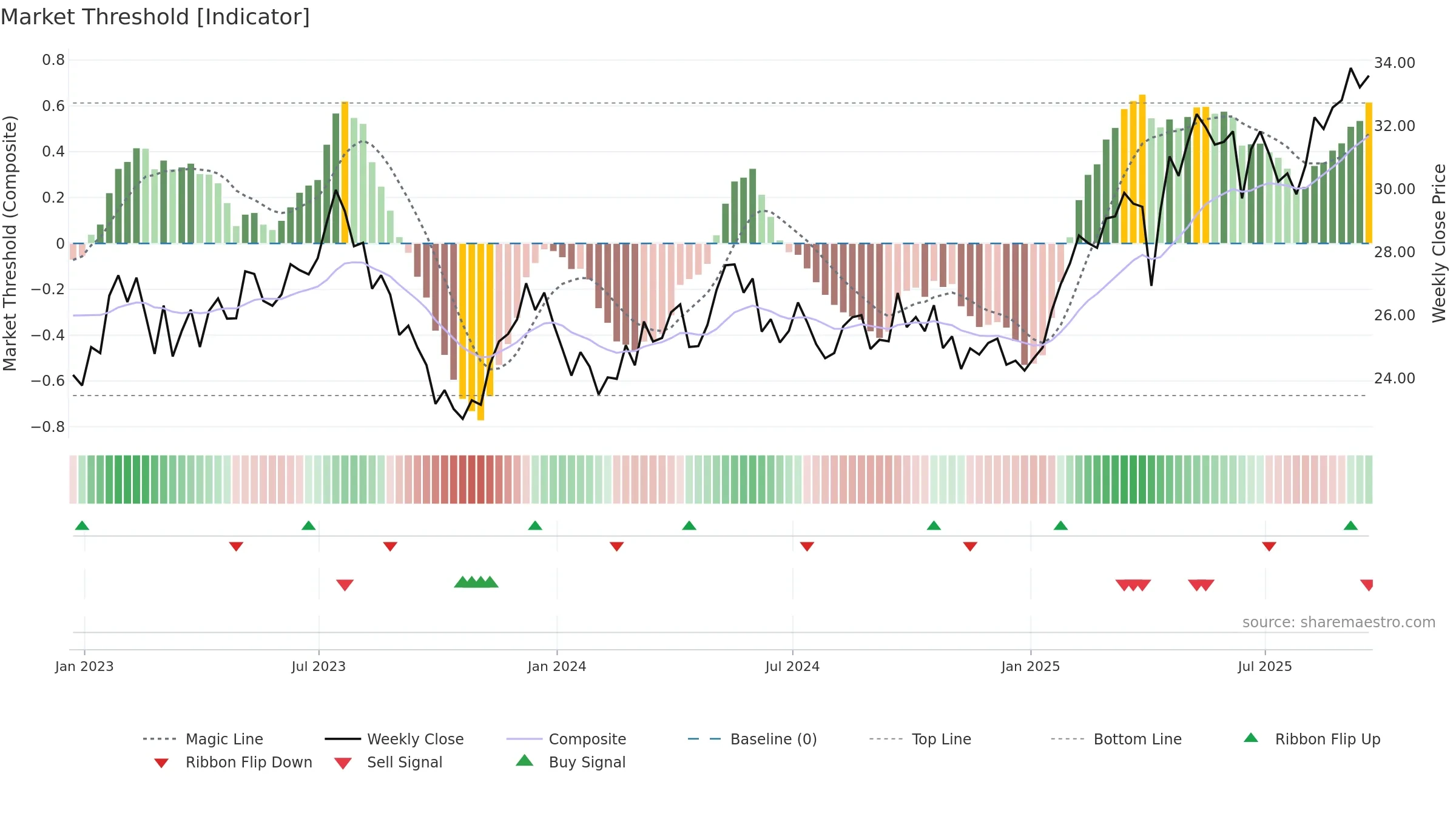Click the ribbon flip down marker at Jul 2025
Viewport: 1456px width, 819px height.
click(x=1269, y=547)
